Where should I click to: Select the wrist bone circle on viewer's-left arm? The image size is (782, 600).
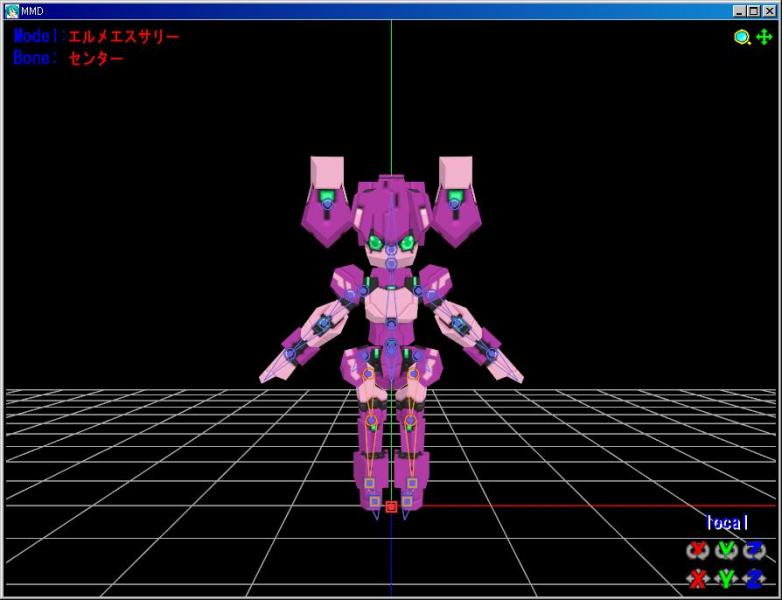coord(291,354)
